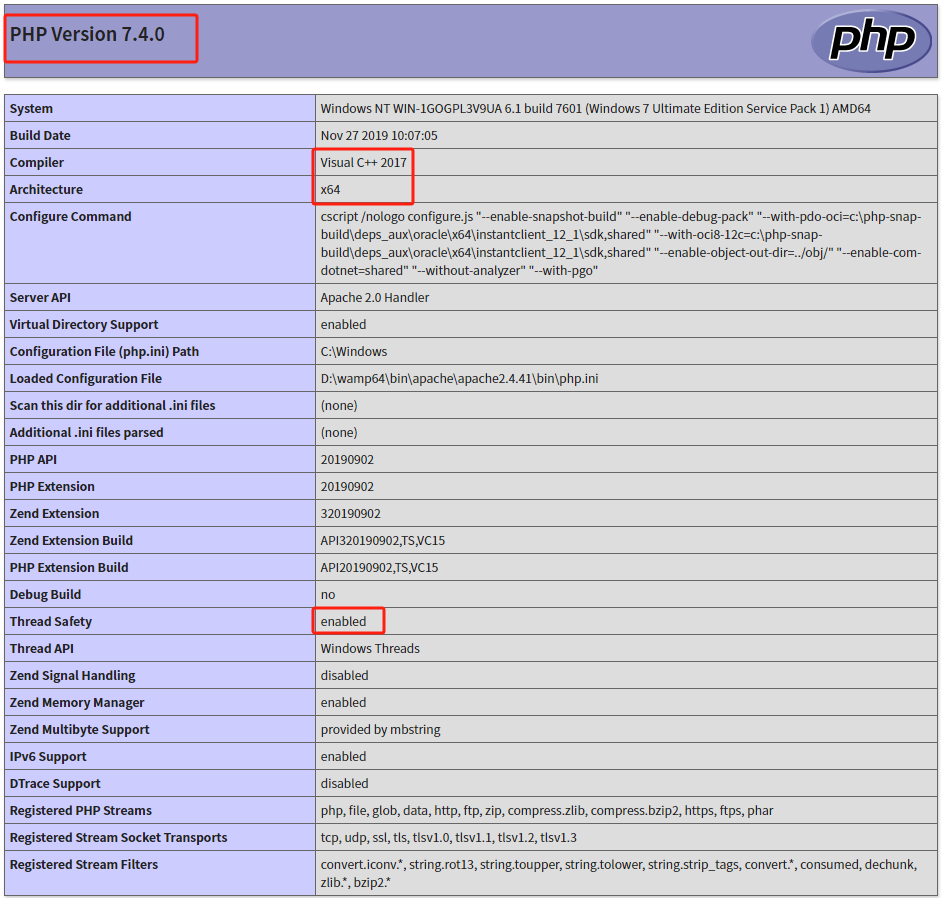Click the Debug Build 'no' value
943x898 pixels.
click(327, 595)
